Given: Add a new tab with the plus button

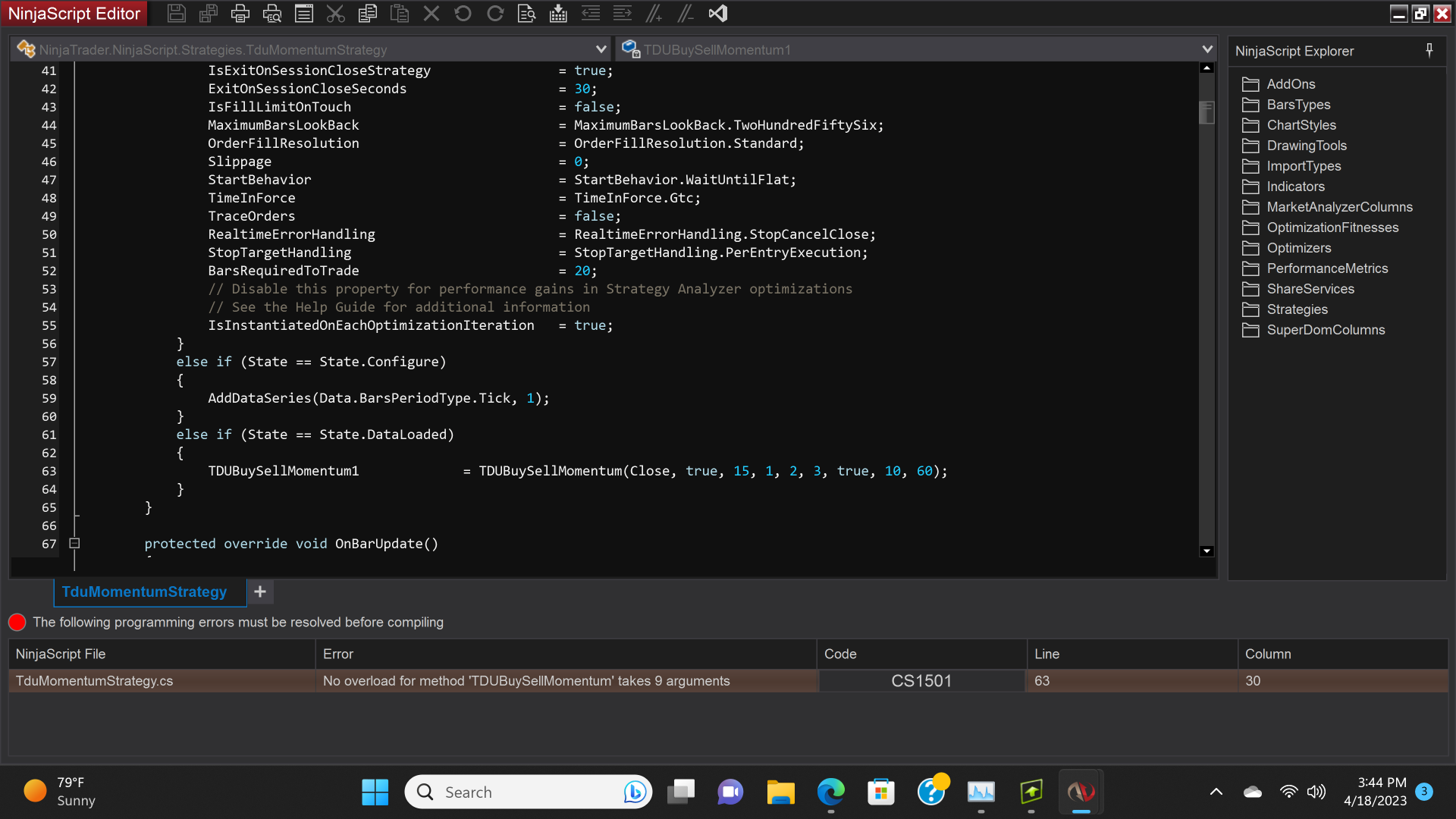Looking at the screenshot, I should [260, 591].
